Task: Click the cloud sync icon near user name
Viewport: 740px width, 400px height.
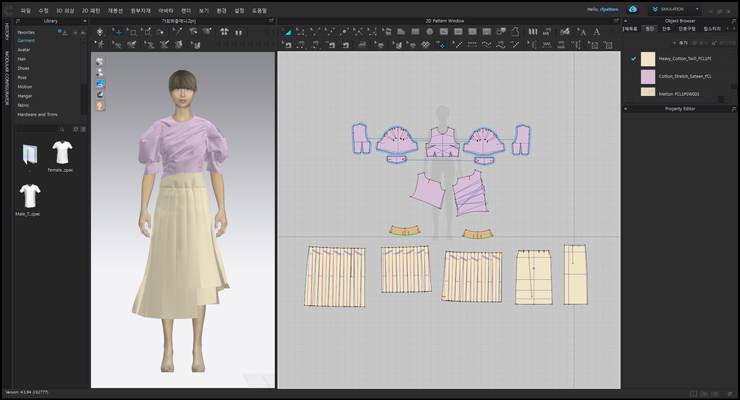Action: (633, 9)
